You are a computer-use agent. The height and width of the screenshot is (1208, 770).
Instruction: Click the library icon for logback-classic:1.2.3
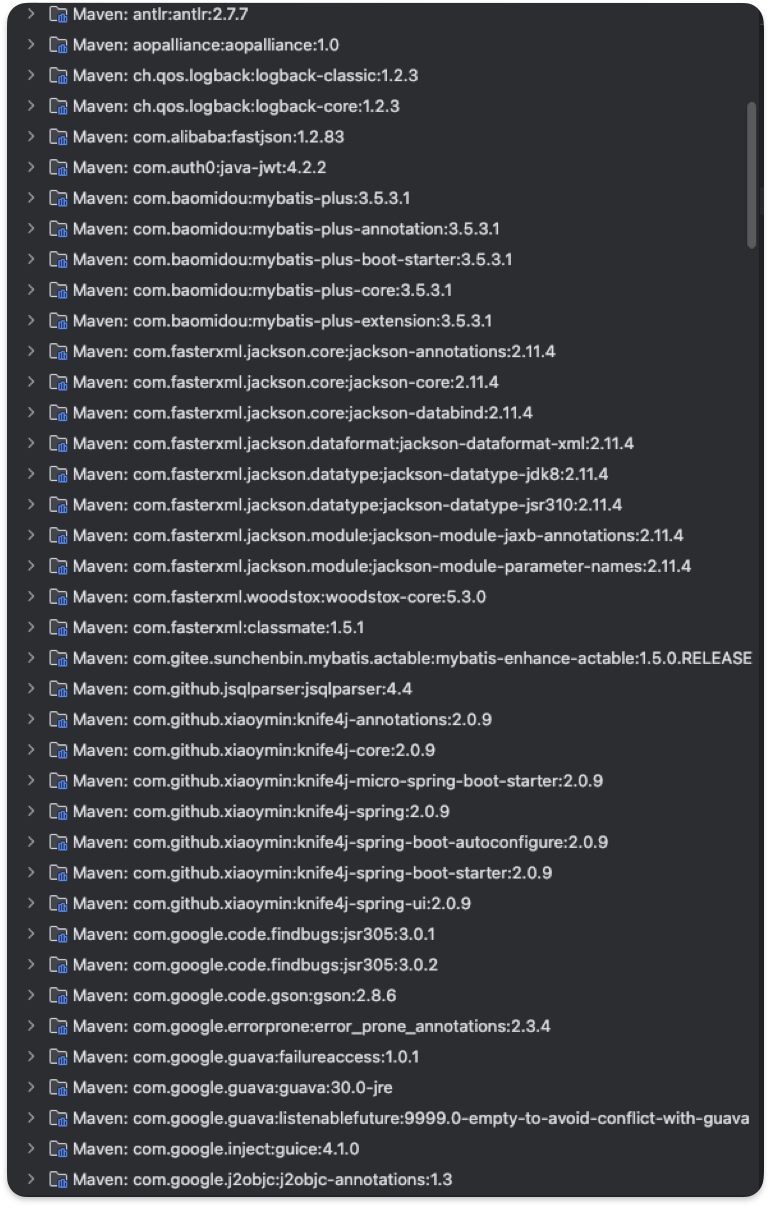(x=58, y=76)
